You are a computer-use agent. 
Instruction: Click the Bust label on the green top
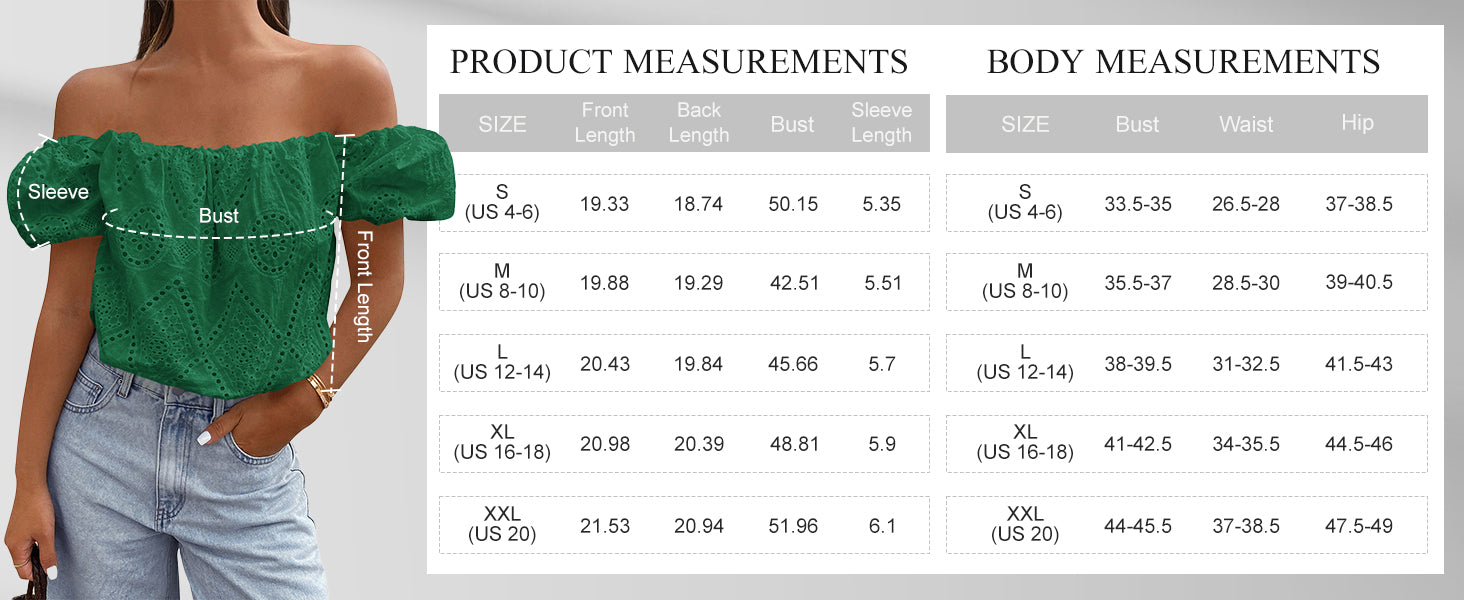[x=218, y=216]
